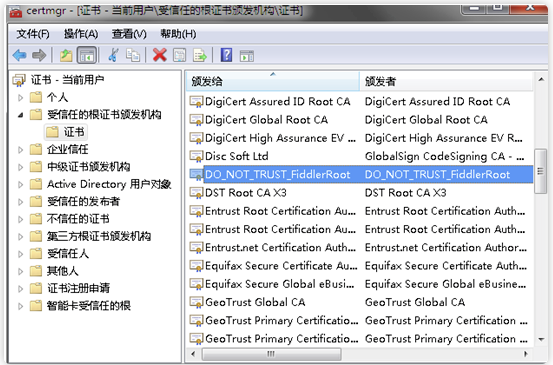Sort by the 颁发者 column header
The image size is (553, 365).
coord(446,81)
